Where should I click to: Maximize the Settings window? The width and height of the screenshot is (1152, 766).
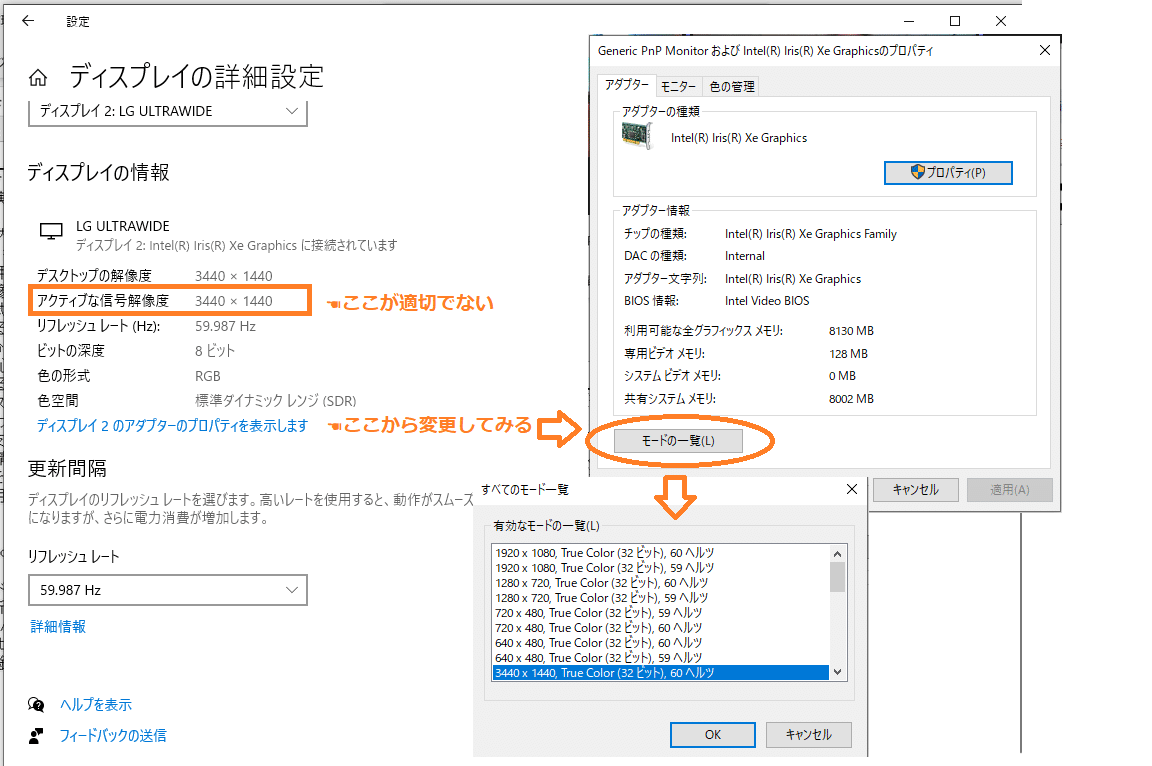pyautogui.click(x=955, y=21)
